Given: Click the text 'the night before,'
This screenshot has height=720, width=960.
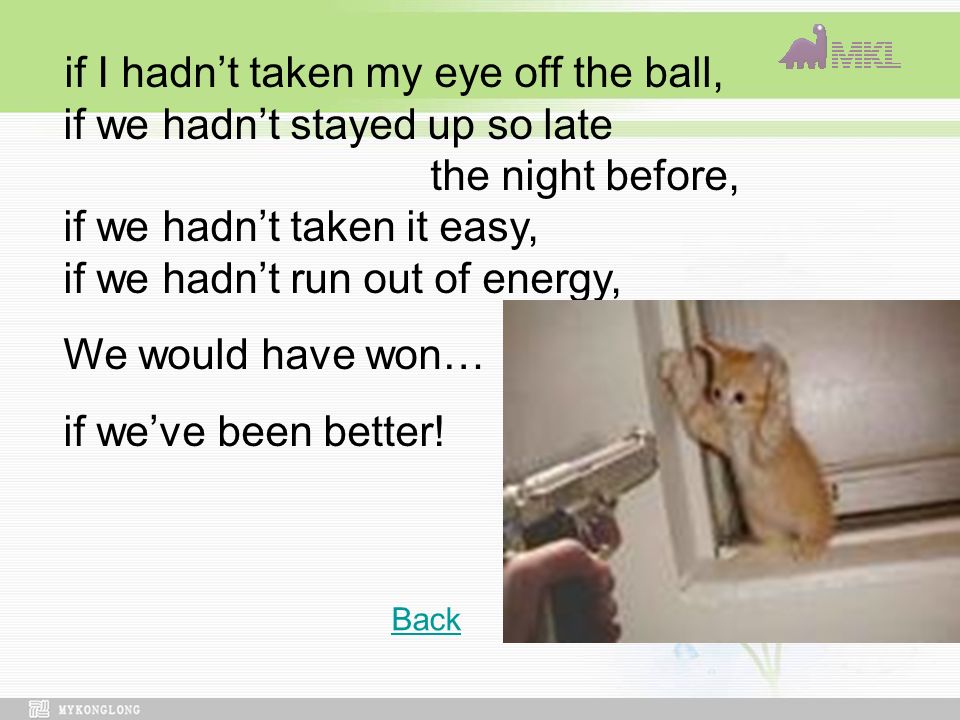Looking at the screenshot, I should (584, 176).
